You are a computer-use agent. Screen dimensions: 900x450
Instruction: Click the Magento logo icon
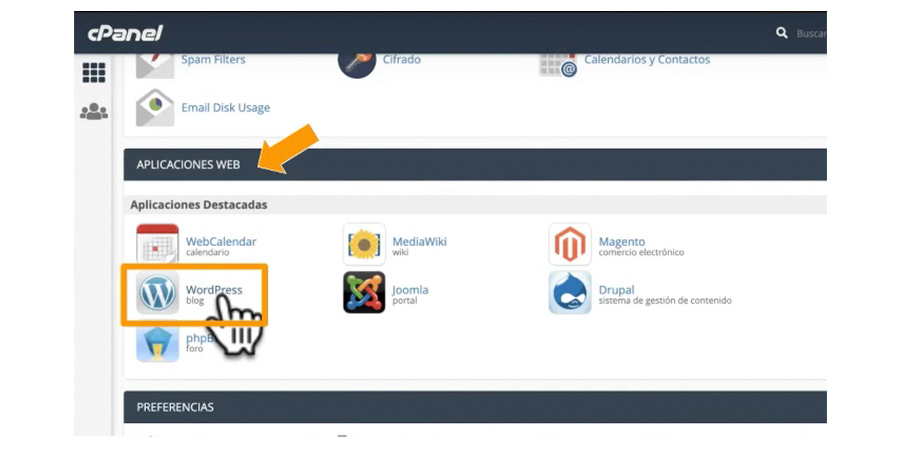click(x=570, y=244)
